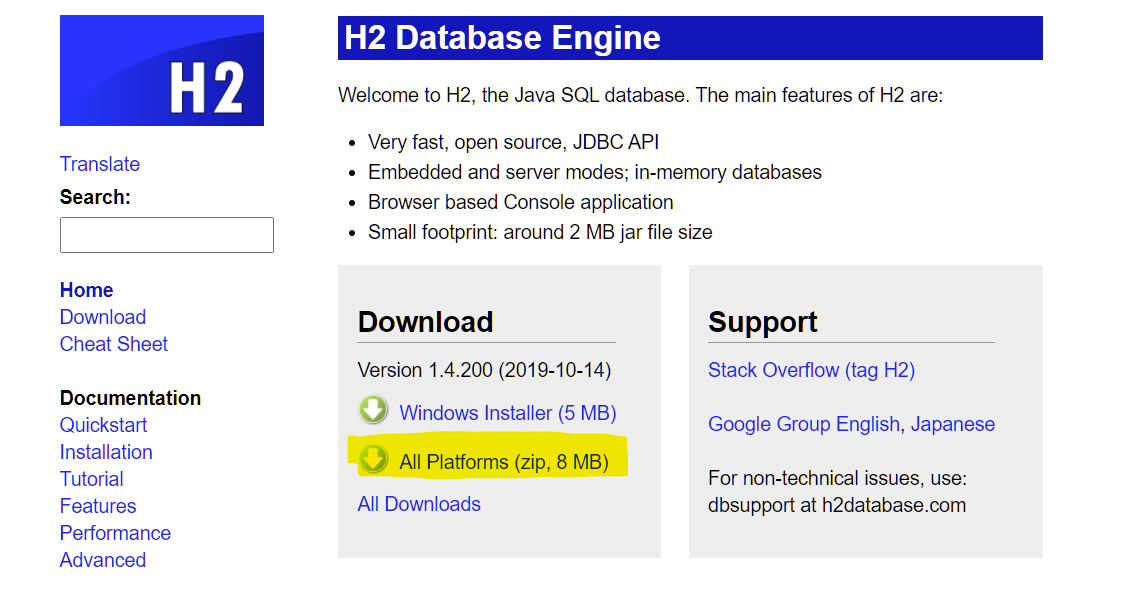Open the Cheat Sheet link
Screen dimensions: 1141x589
(x=114, y=344)
